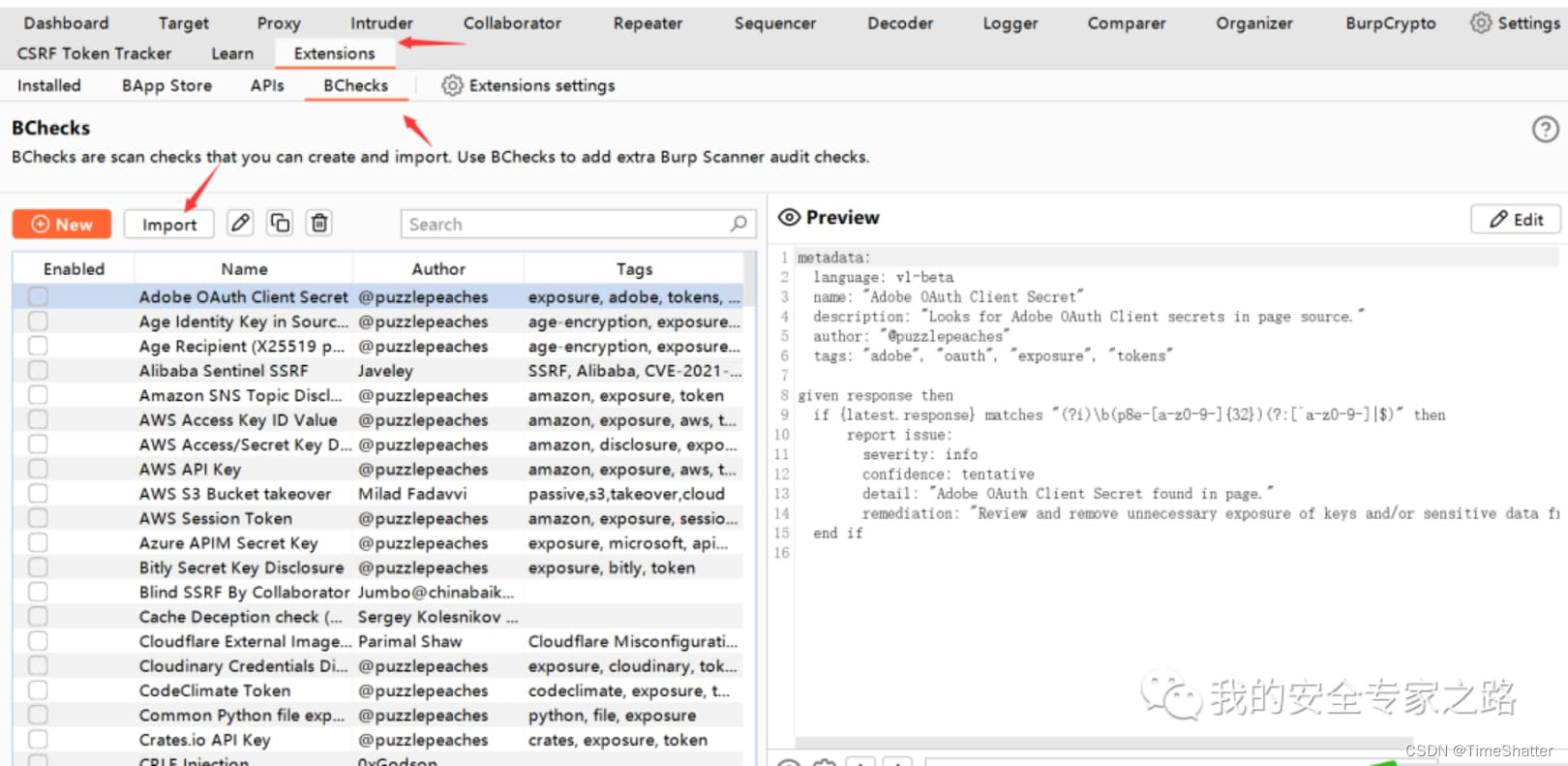Click the search magnifier icon
Image resolution: width=1568 pixels, height=766 pixels.
click(x=739, y=224)
